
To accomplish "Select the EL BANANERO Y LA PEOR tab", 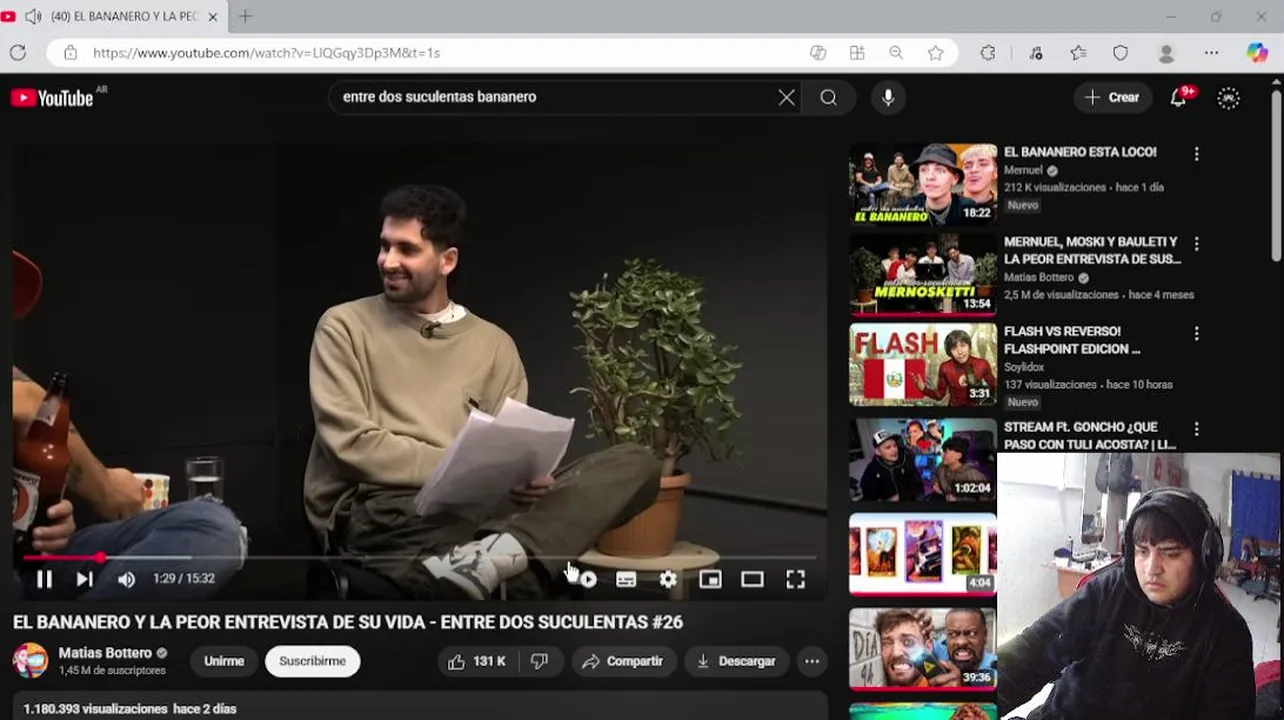I will point(124,17).
